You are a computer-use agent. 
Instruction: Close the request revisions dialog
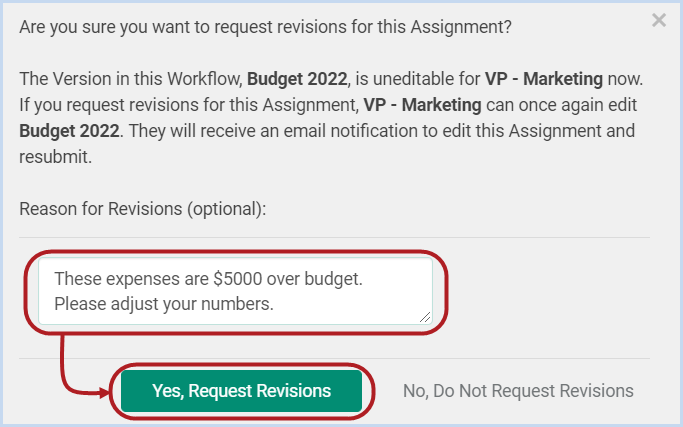coord(659,20)
